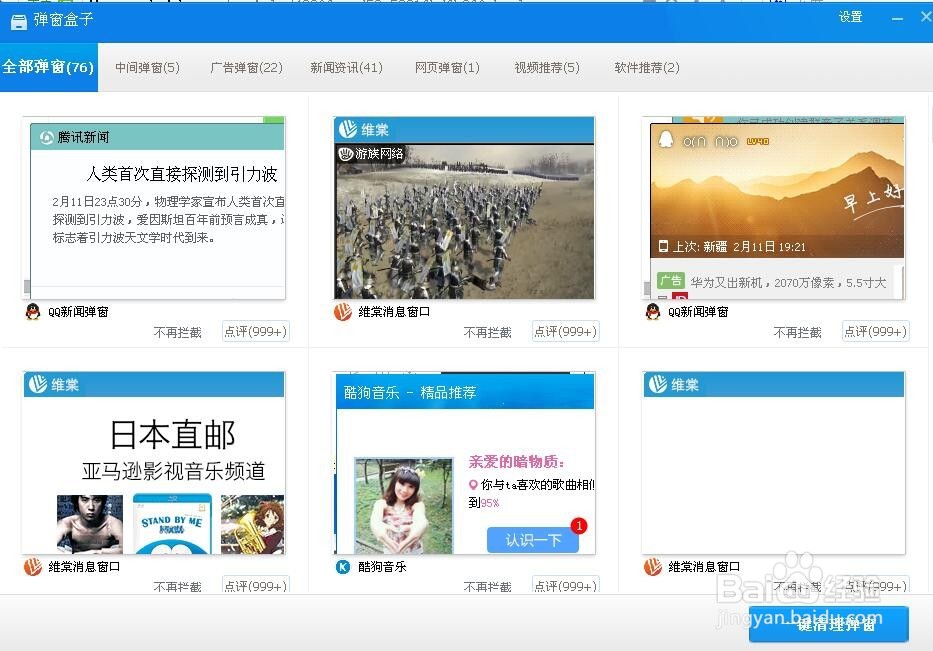Select the 软件推荐(2) tab
Image resolution: width=933 pixels, height=651 pixels.
[x=647, y=68]
